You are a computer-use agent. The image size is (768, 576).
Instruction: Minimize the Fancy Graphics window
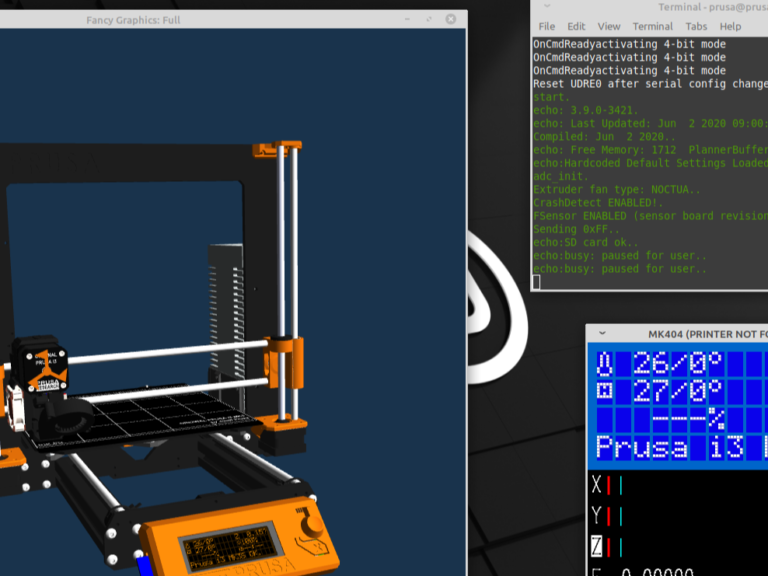click(407, 19)
